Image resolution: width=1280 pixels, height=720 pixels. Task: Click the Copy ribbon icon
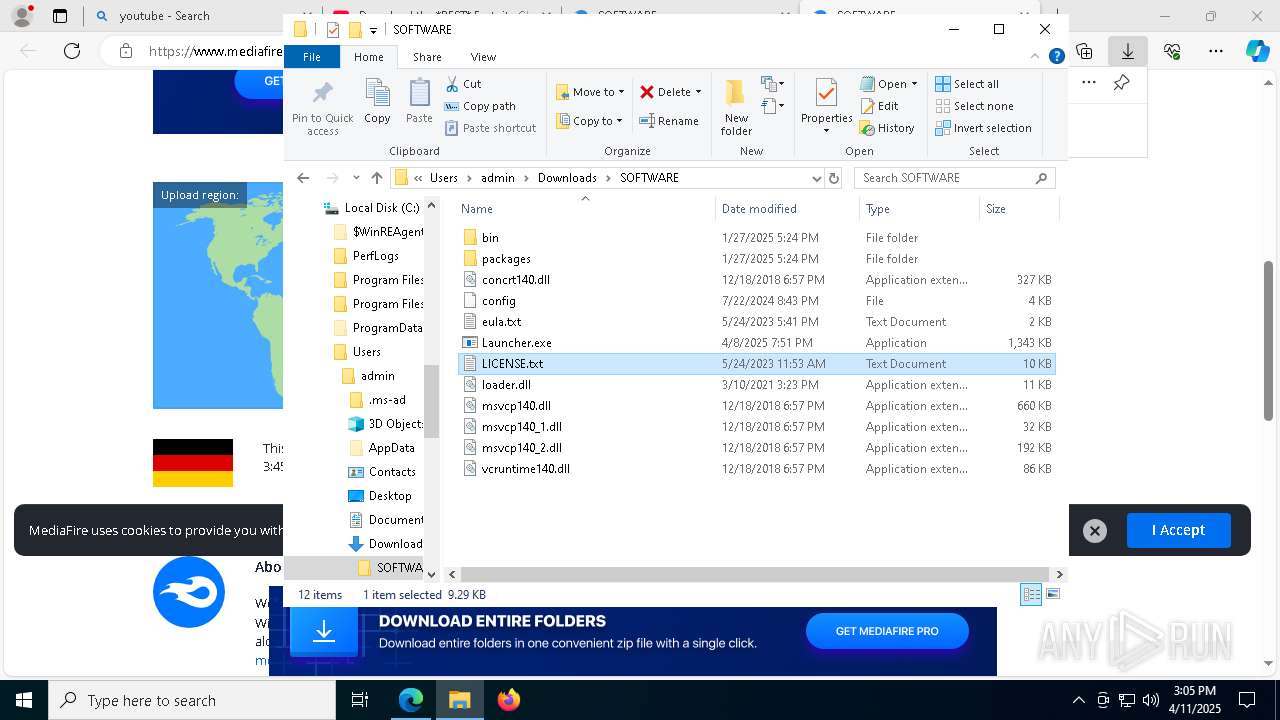pyautogui.click(x=377, y=102)
